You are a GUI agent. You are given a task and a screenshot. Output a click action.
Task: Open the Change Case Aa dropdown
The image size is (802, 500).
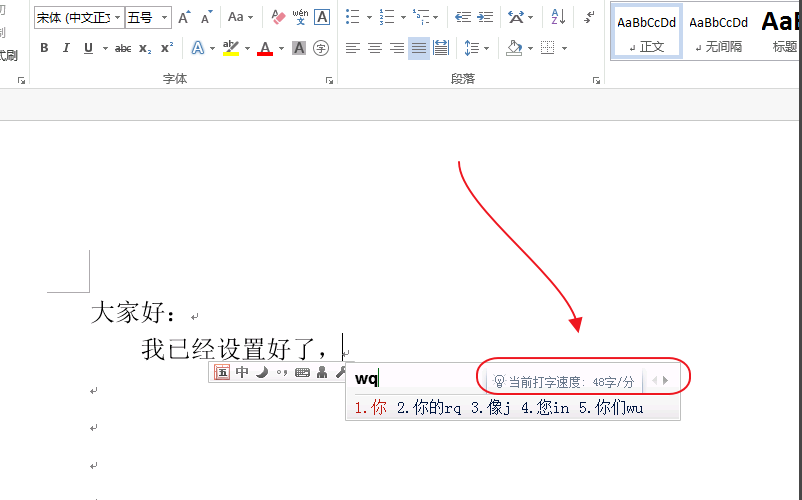coord(240,17)
